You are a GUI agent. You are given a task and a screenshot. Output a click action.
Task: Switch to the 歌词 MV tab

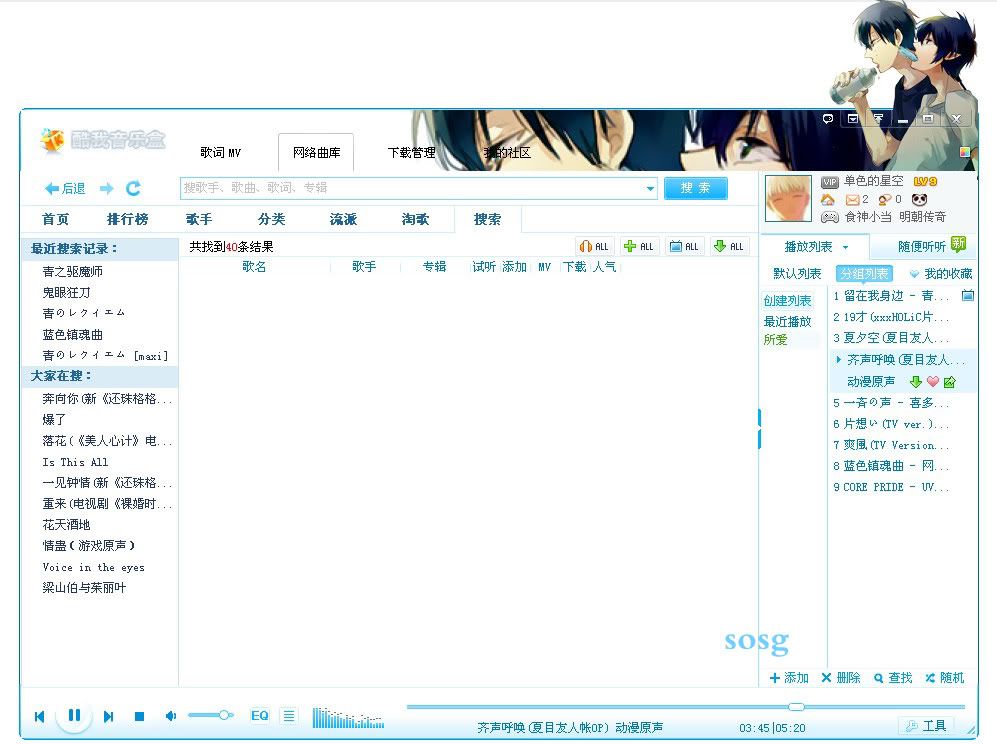coord(220,153)
